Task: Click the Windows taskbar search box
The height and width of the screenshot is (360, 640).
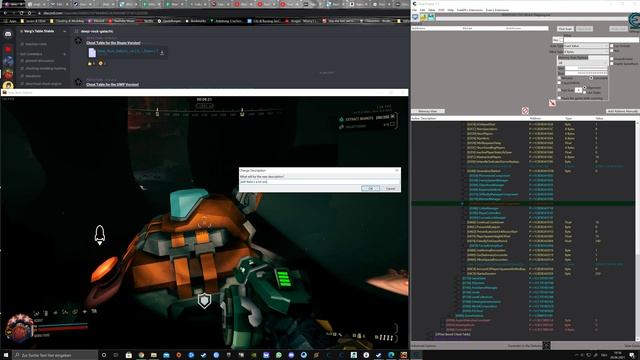Action: click(x=55, y=355)
